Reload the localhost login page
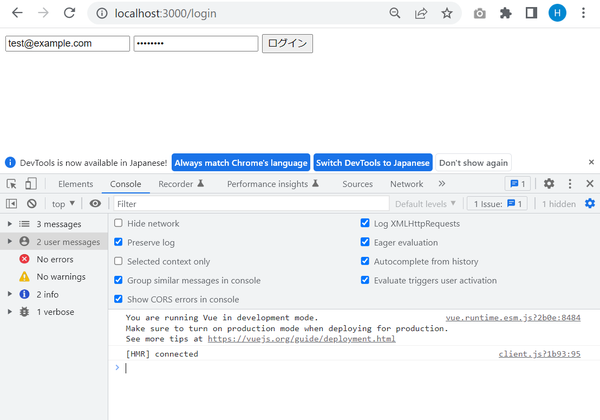This screenshot has width=600, height=420. (69, 13)
